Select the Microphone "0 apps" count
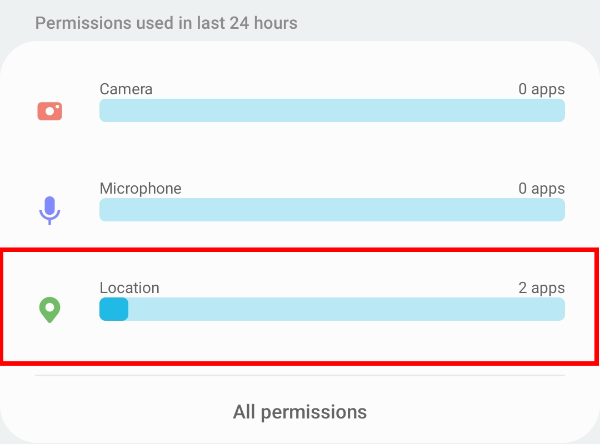 coord(541,188)
